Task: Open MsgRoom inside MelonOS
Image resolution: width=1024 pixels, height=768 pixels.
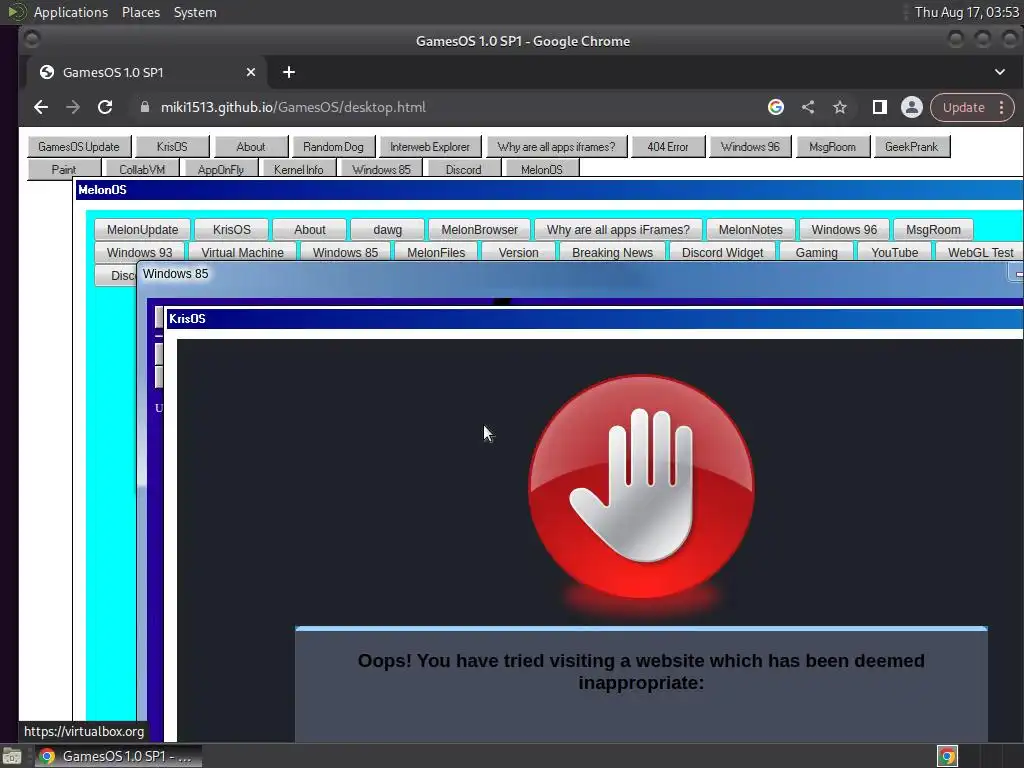Action: [933, 230]
